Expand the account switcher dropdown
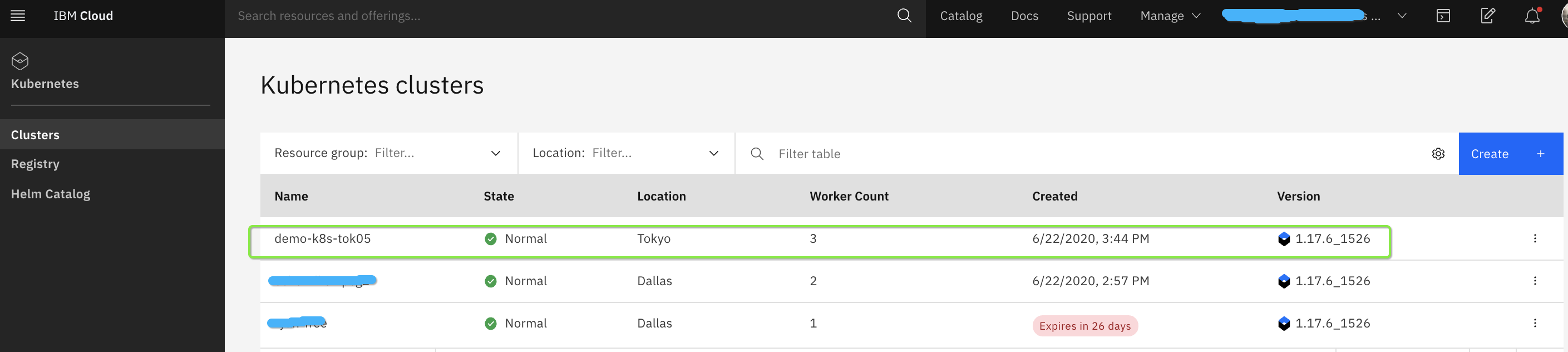Image resolution: width=1568 pixels, height=352 pixels. [1402, 16]
